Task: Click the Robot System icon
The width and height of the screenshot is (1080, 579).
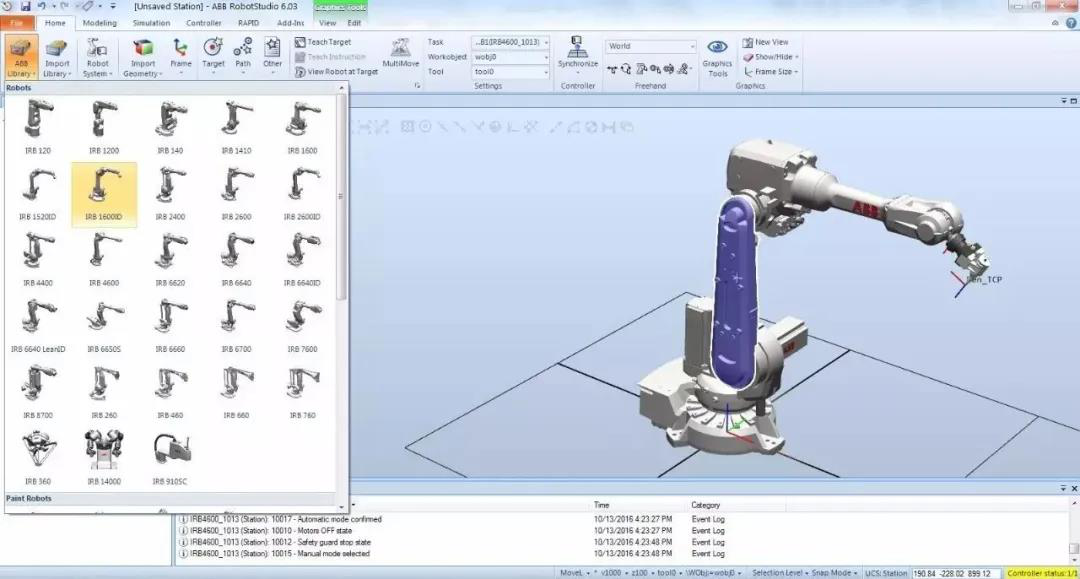Action: (97, 57)
